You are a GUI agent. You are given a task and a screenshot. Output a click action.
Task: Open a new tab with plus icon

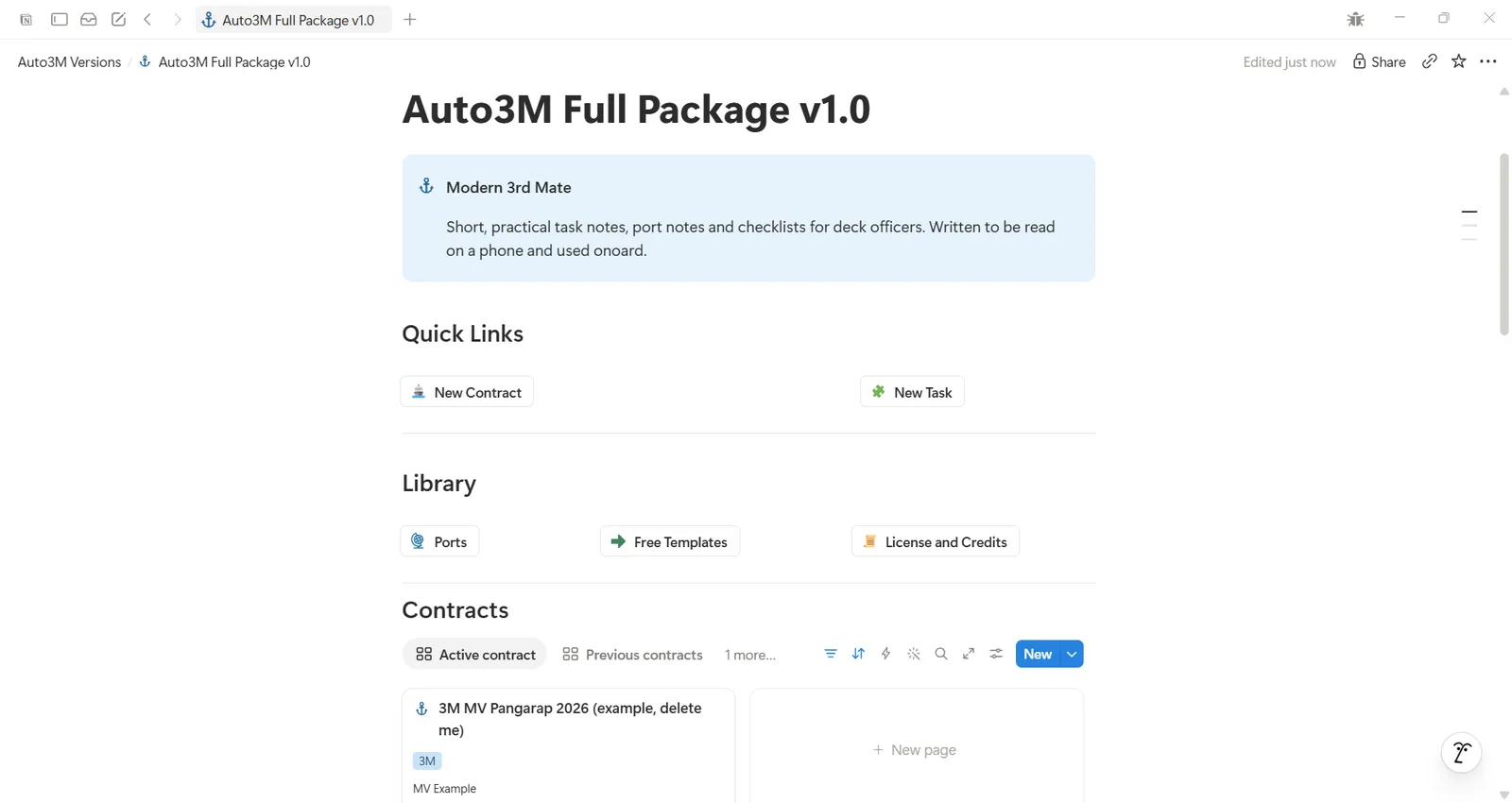(x=409, y=19)
